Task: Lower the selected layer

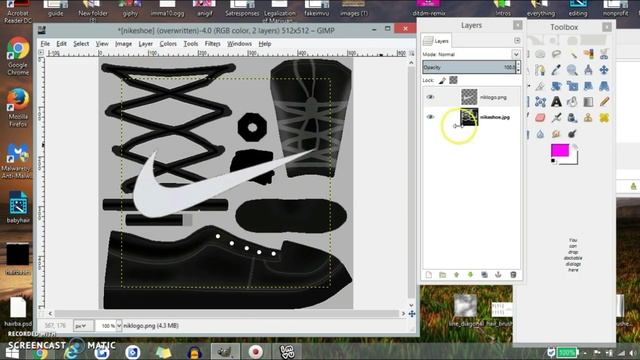Action: pos(470,275)
